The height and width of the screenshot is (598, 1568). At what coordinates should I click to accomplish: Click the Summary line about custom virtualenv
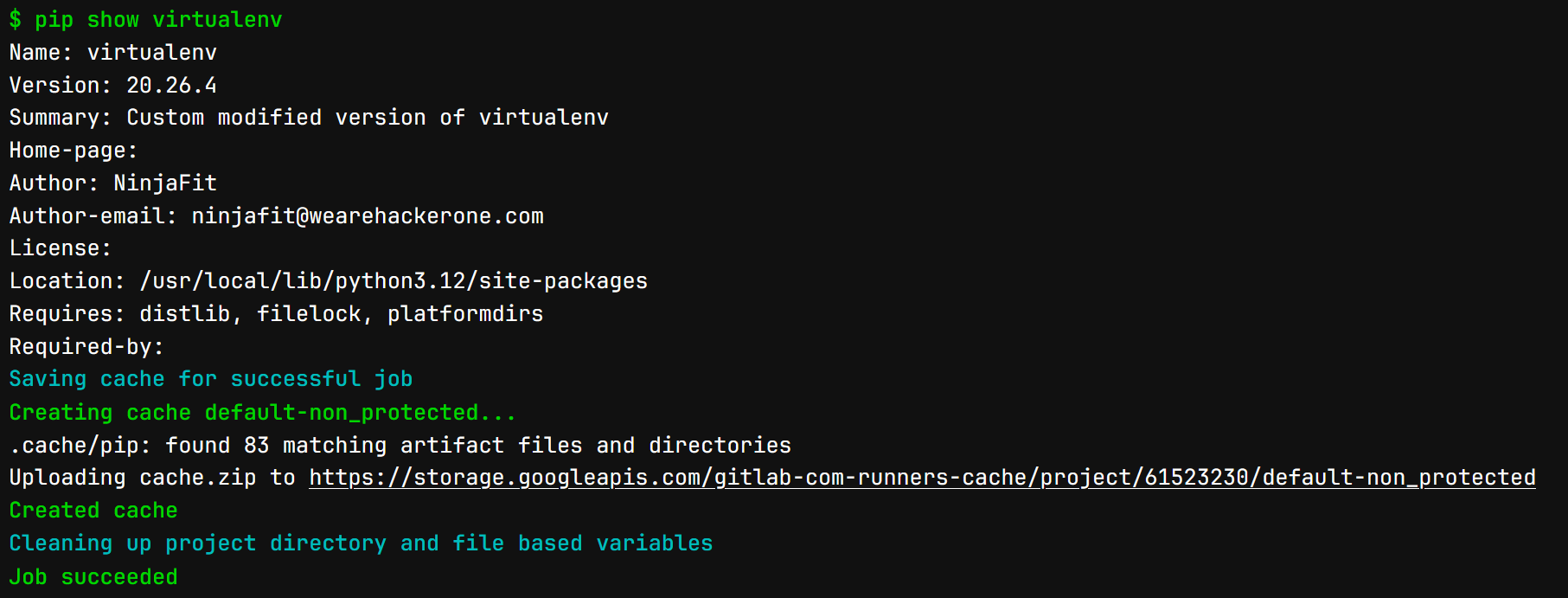(x=309, y=118)
